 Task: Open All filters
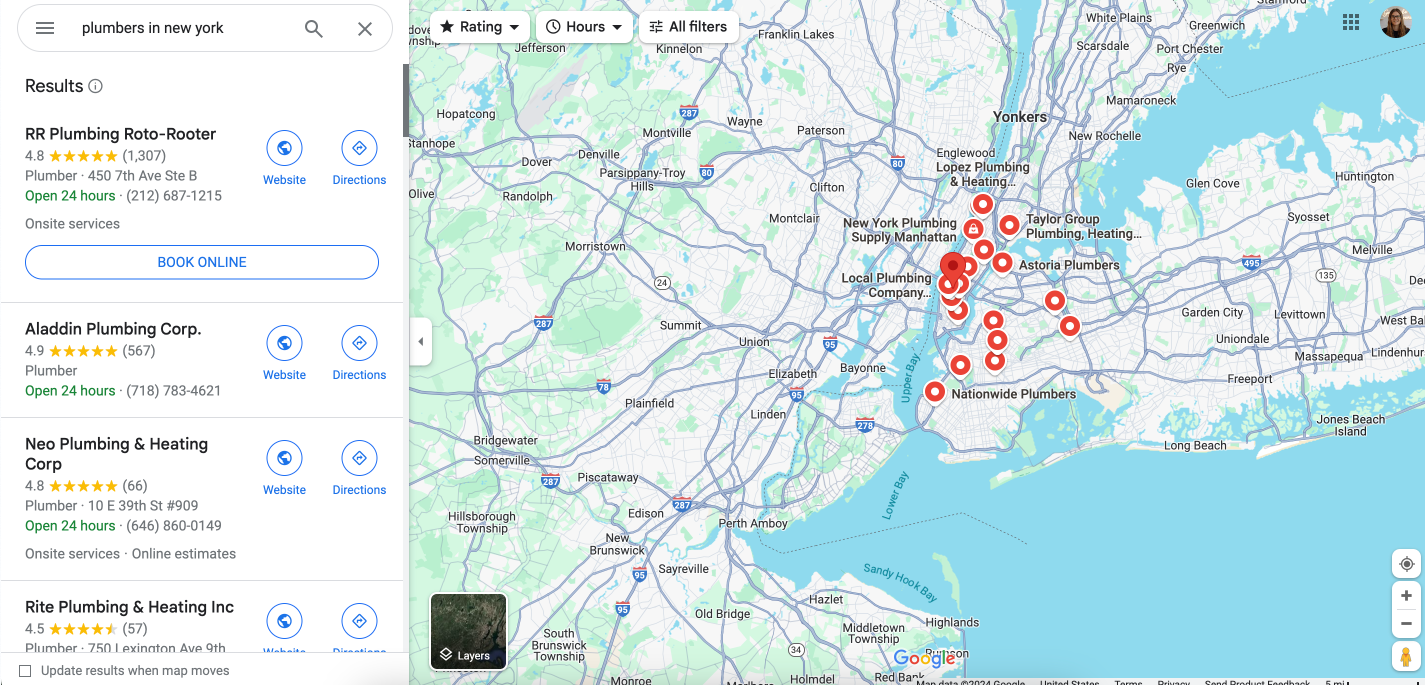688,27
